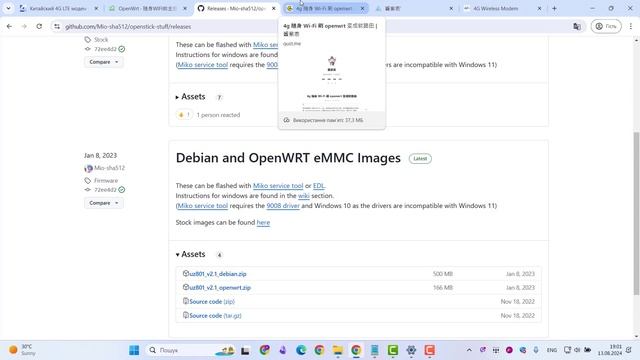Open the Debian and OpenWRT eMMC Images title
This screenshot has width=640, height=360.
[x=288, y=158]
